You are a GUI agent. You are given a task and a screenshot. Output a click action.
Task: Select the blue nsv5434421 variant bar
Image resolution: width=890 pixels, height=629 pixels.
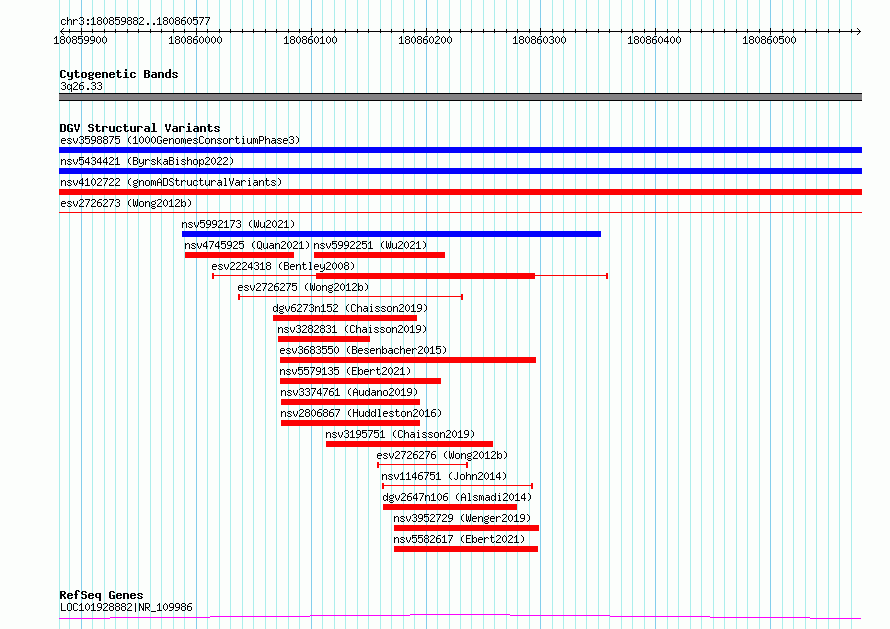(460, 171)
